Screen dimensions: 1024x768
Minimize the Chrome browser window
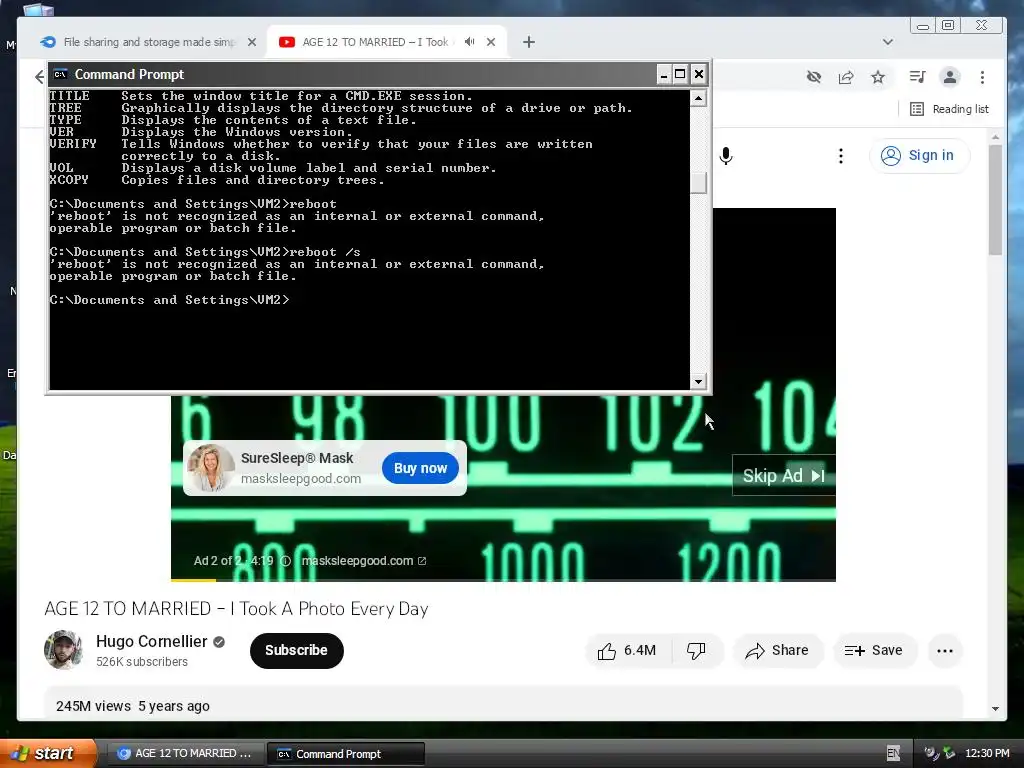(923, 25)
